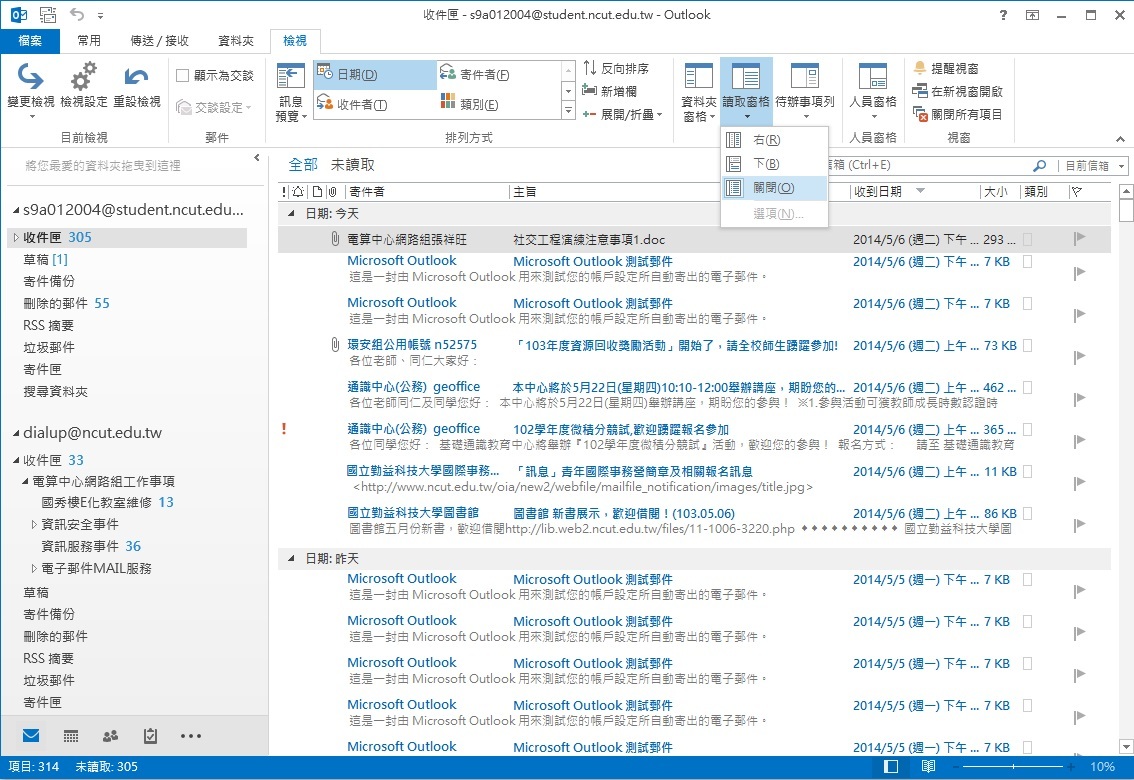Click 新增欄 (Add Columns)
The width and height of the screenshot is (1134, 780).
click(x=610, y=91)
